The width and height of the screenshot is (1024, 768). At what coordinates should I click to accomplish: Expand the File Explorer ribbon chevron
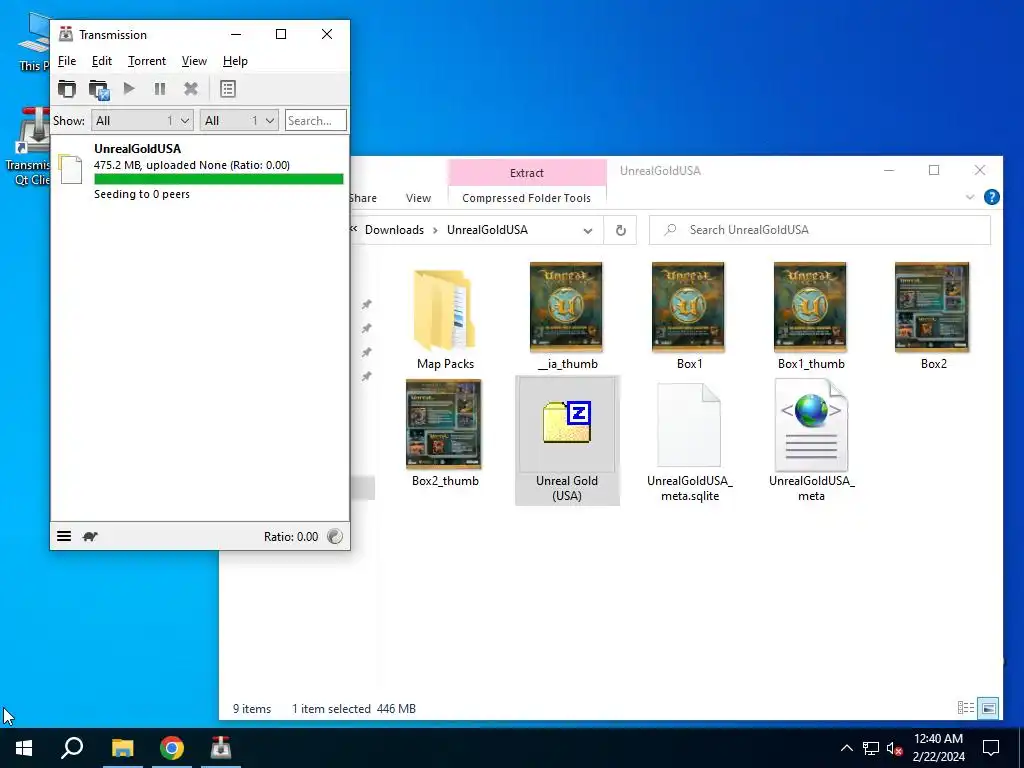coord(970,197)
